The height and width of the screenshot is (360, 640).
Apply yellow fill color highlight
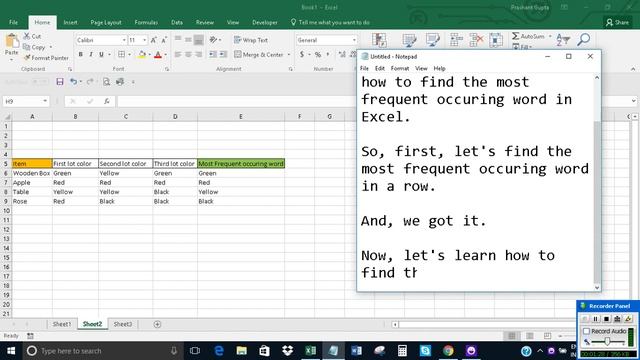pyautogui.click(x=142, y=54)
